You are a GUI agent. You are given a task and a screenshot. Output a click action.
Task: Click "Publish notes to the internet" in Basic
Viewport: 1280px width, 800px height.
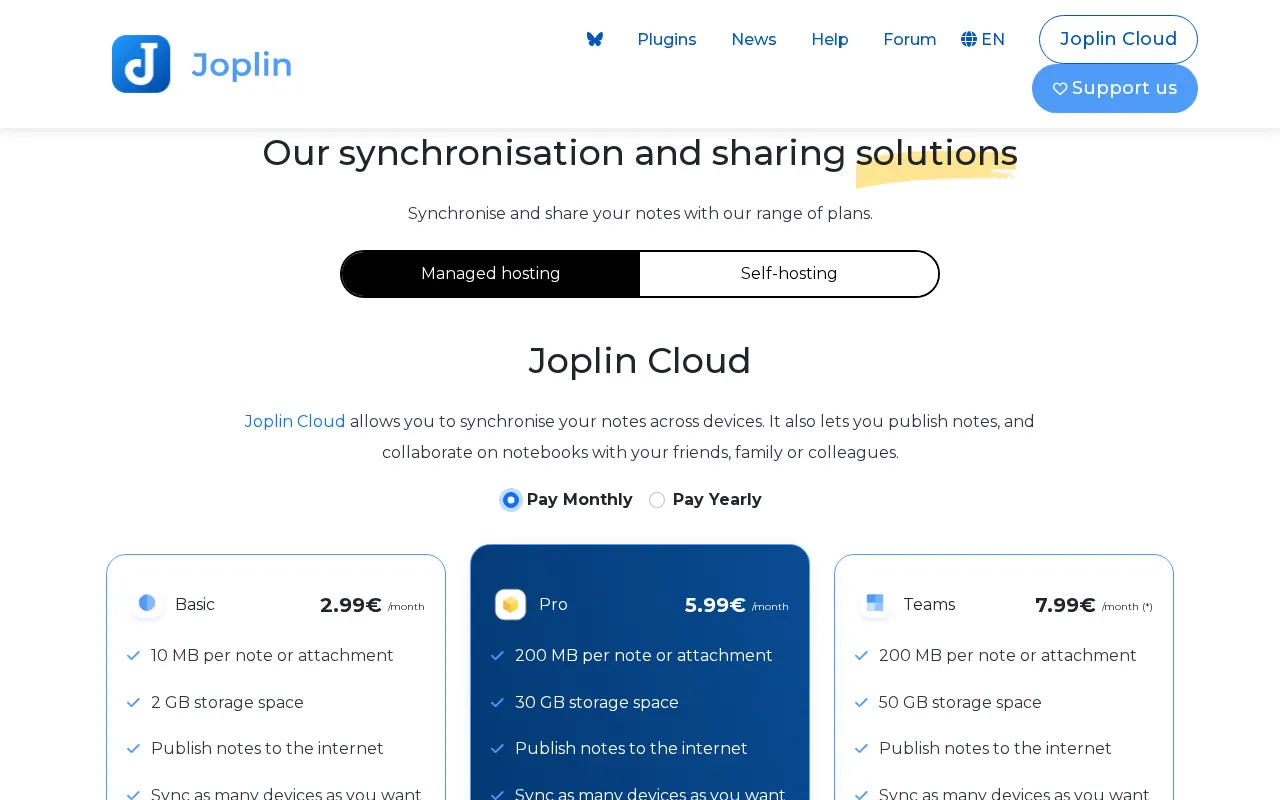click(x=267, y=749)
